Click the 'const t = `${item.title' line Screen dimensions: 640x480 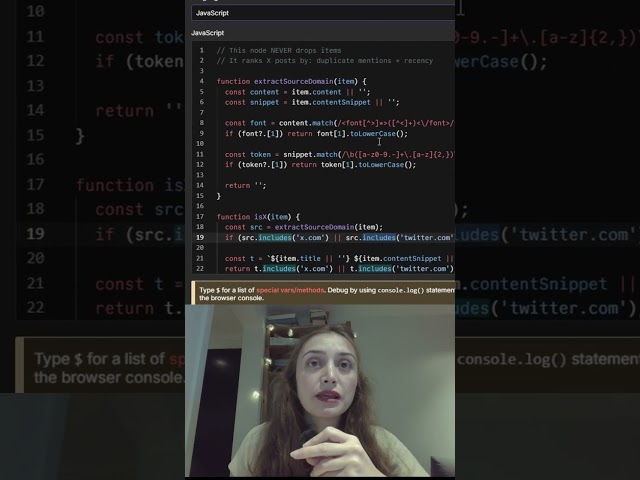point(340,259)
